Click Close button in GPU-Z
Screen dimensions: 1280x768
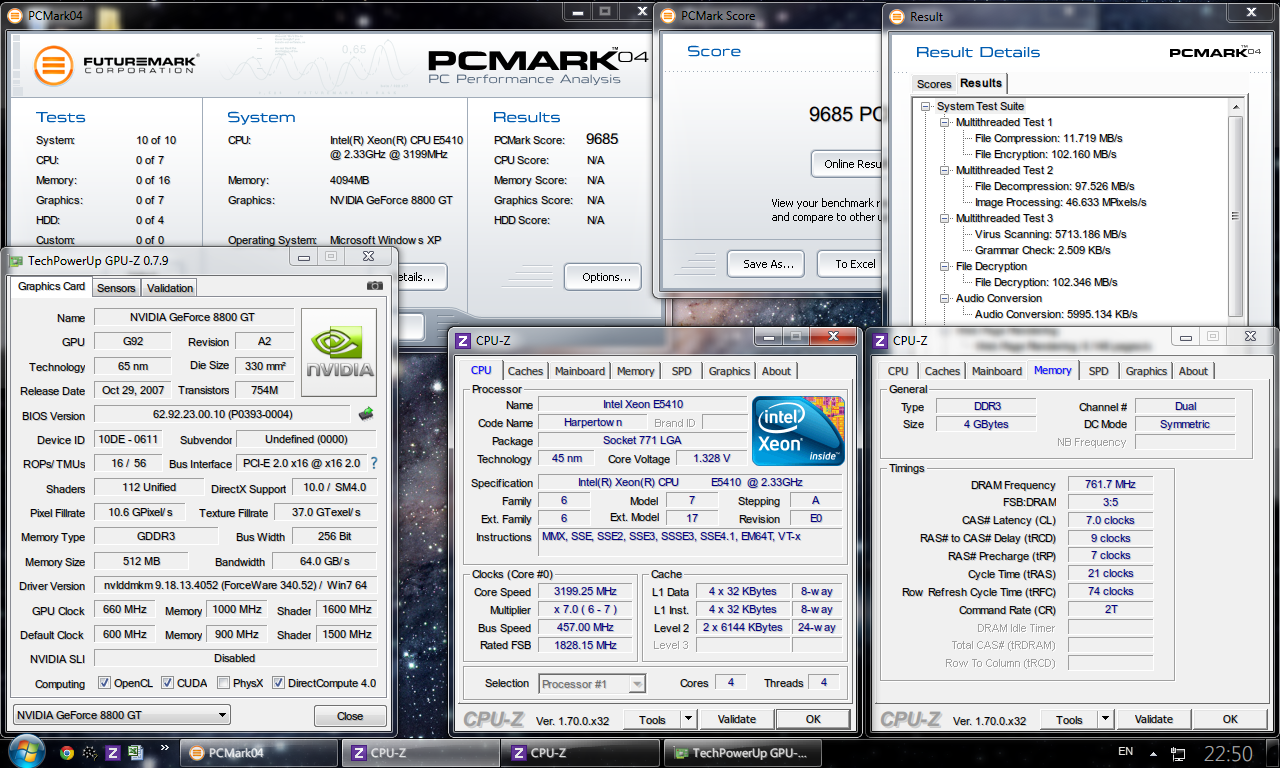(350, 716)
